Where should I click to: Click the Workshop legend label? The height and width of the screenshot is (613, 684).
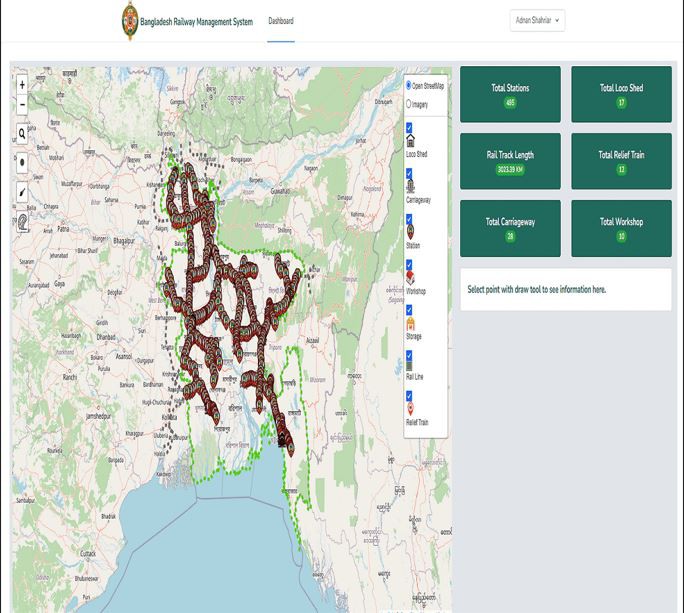(x=416, y=291)
